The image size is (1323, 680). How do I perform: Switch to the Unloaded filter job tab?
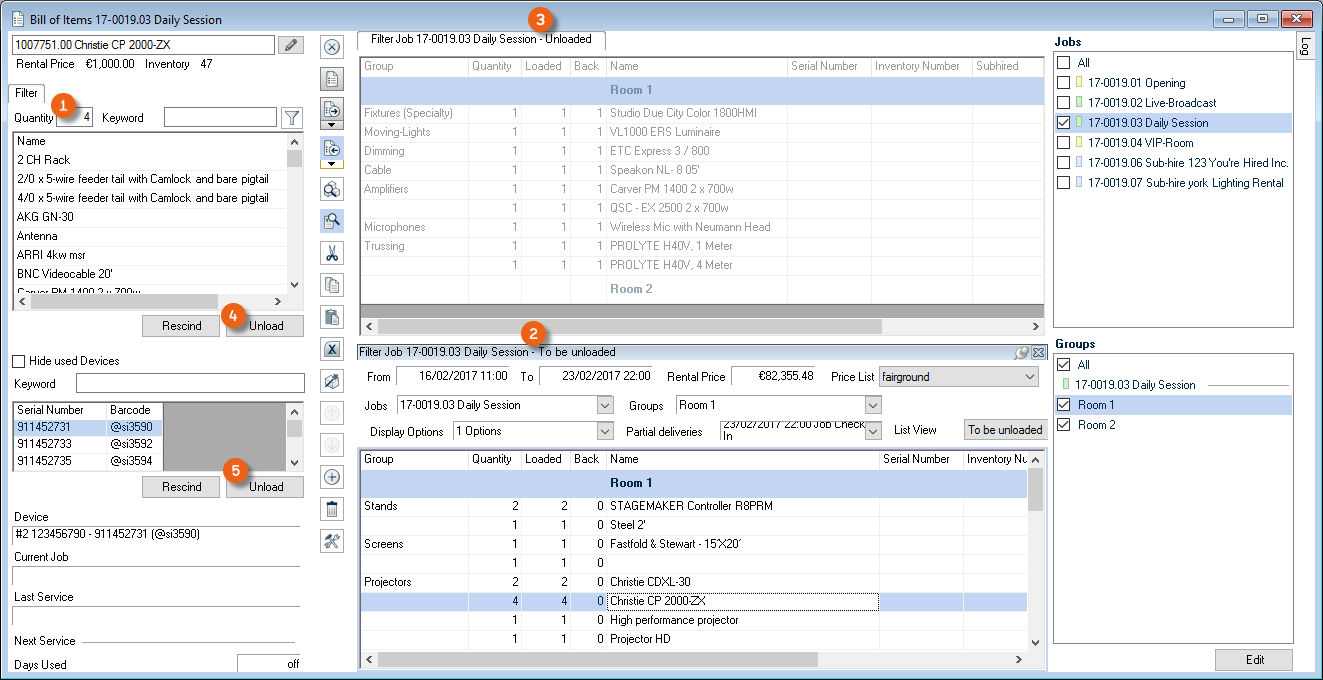click(x=481, y=40)
